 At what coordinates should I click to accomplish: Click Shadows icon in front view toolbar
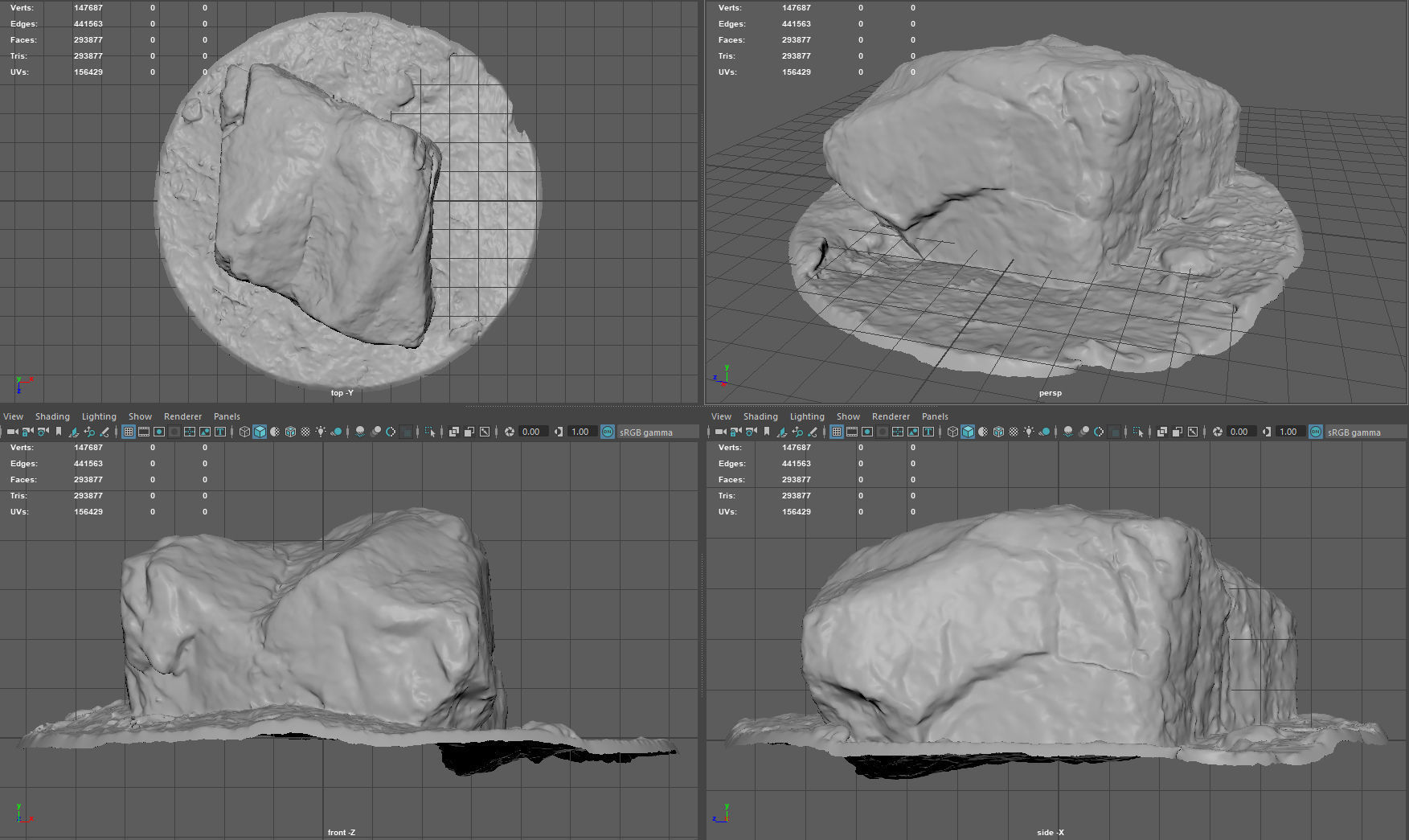pos(336,432)
